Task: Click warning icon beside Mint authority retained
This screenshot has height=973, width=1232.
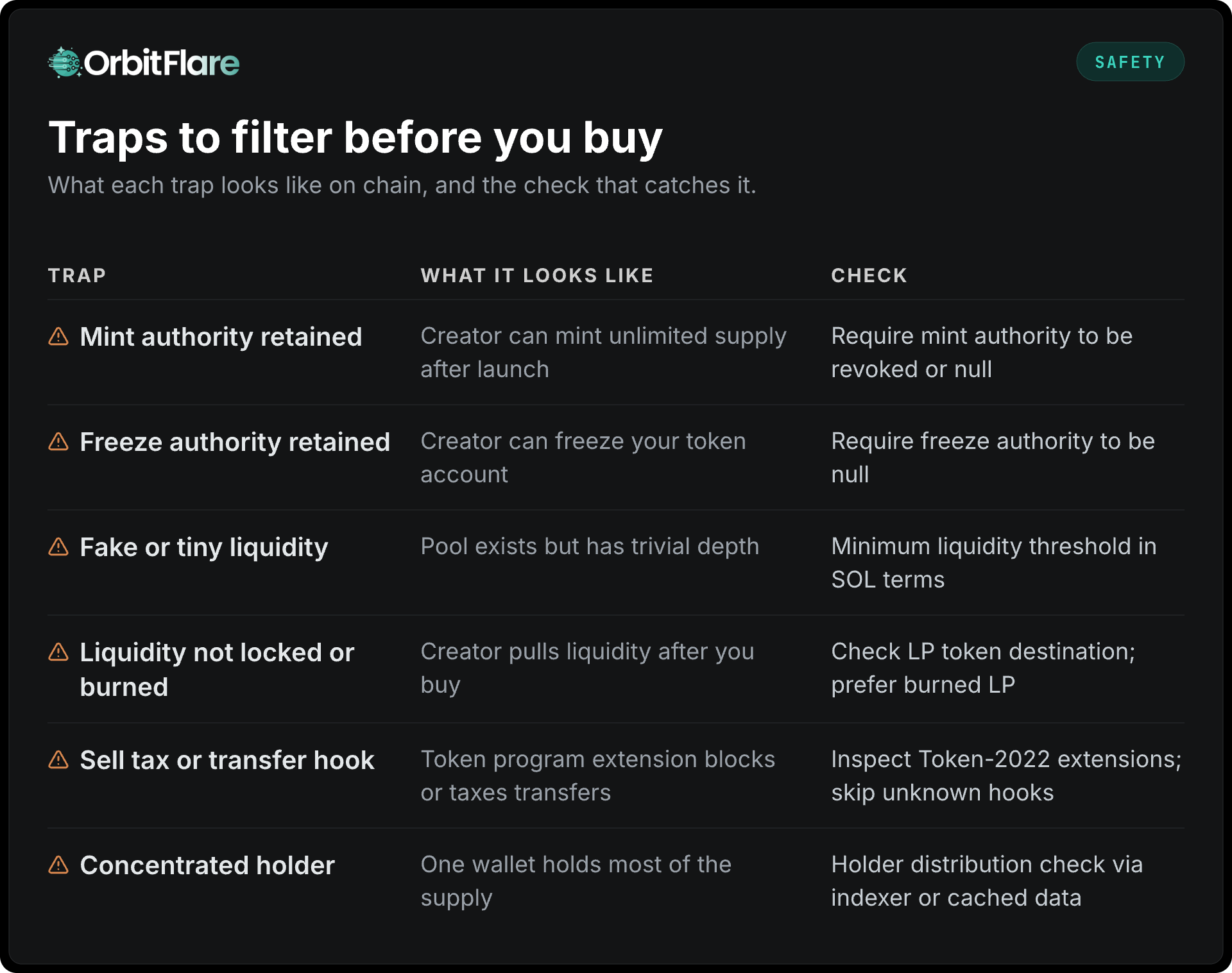Action: point(58,336)
